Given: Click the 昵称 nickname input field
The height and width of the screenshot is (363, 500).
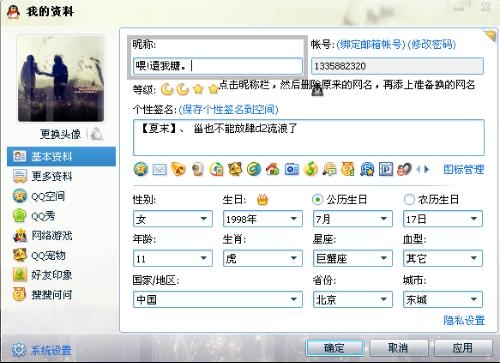Looking at the screenshot, I should (x=218, y=66).
